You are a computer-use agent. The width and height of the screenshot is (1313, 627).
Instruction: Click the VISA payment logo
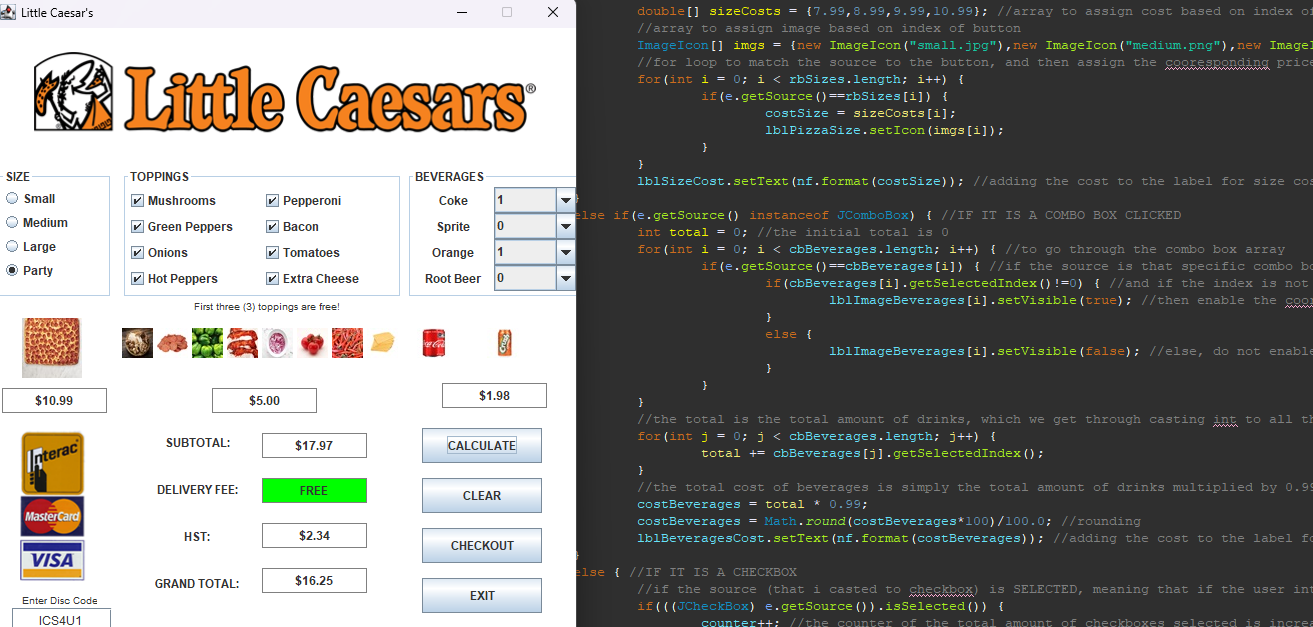coord(52,560)
